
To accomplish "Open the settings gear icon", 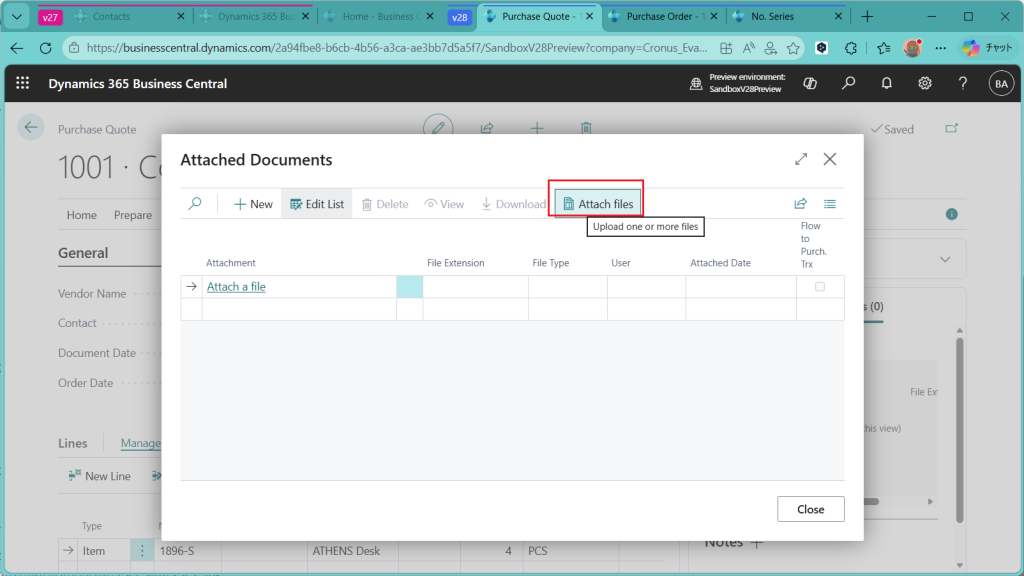I will [925, 84].
